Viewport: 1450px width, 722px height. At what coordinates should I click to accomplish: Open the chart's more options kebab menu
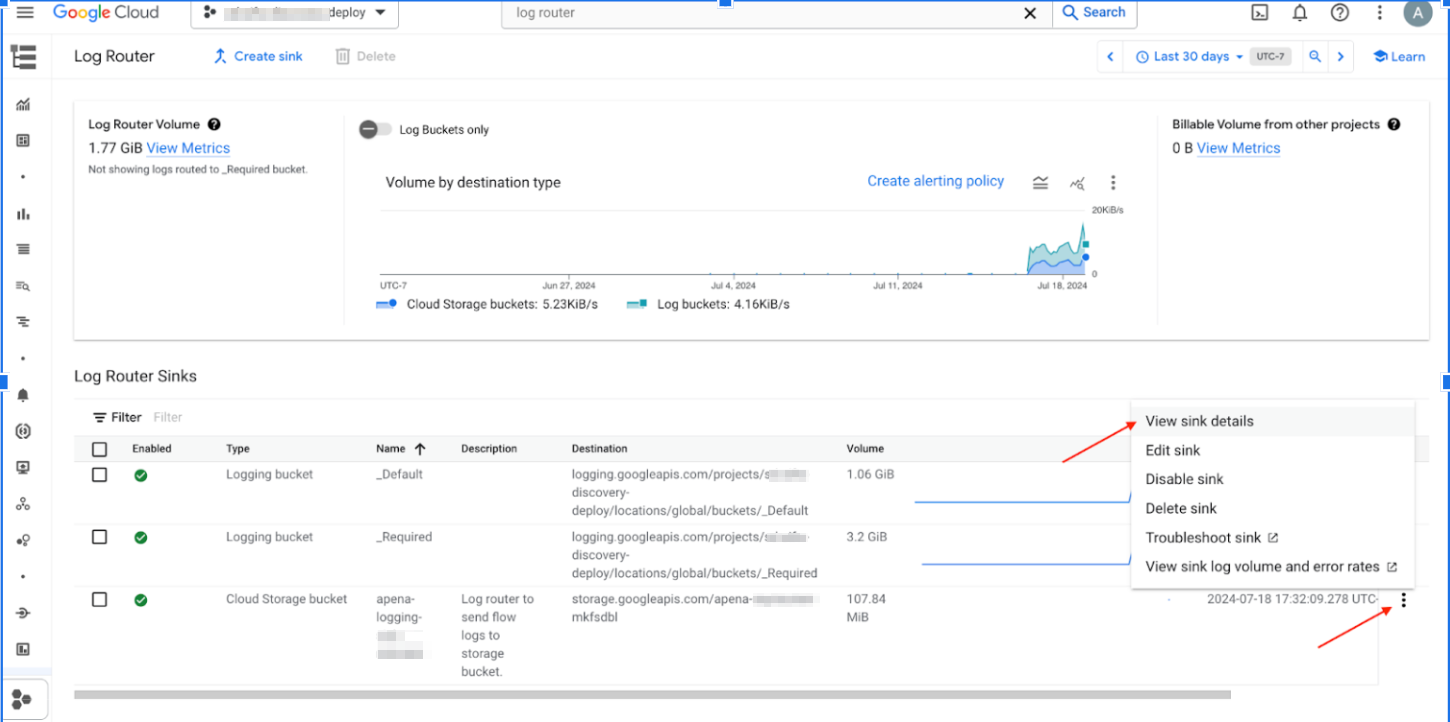tap(1113, 183)
